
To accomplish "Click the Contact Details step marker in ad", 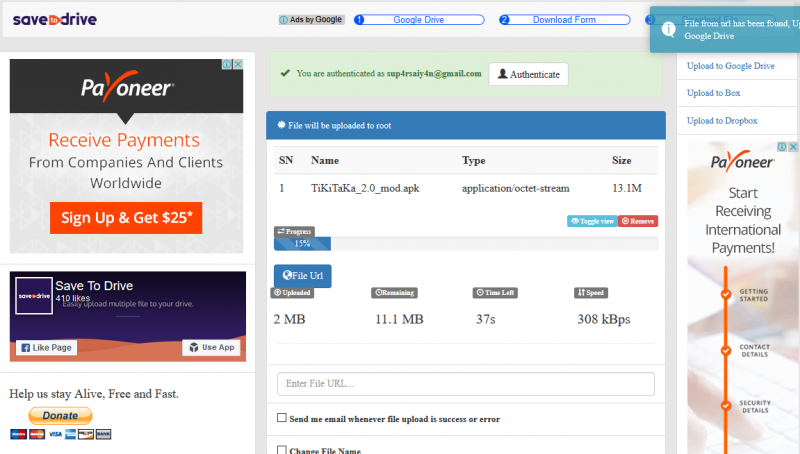I will point(726,350).
